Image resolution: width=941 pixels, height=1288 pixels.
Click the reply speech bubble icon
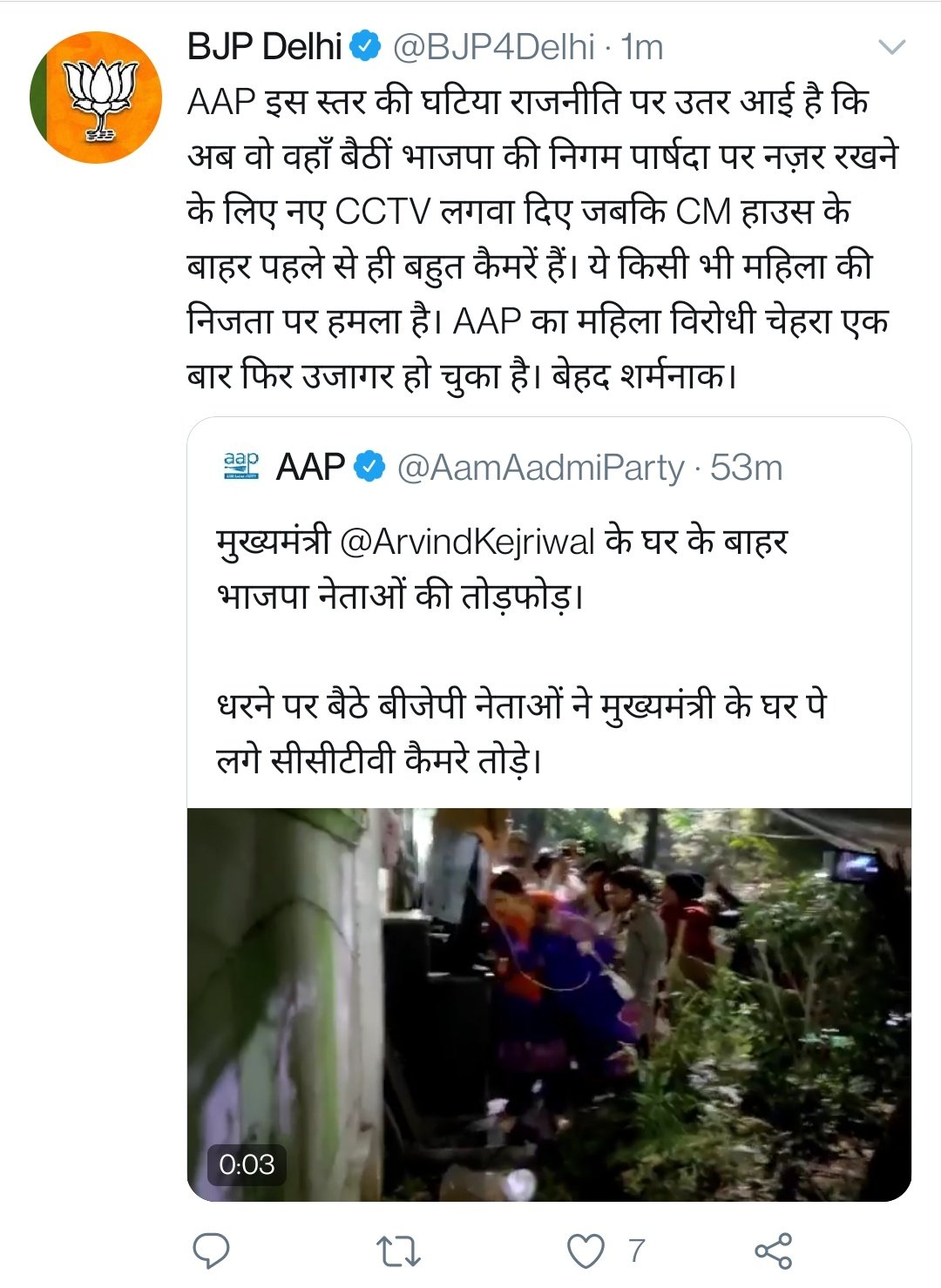click(211, 1251)
